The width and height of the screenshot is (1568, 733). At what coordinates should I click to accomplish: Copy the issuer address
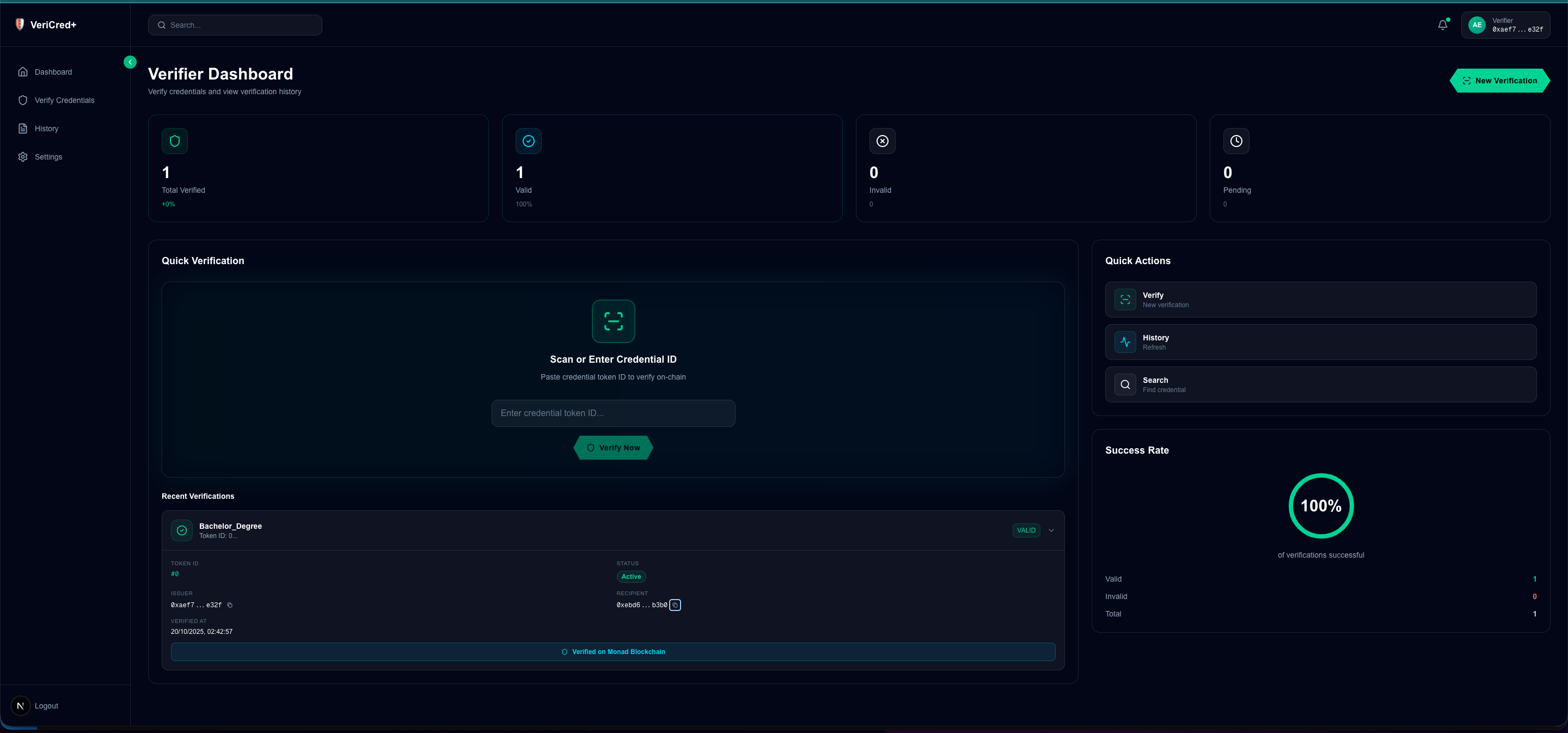(x=229, y=605)
